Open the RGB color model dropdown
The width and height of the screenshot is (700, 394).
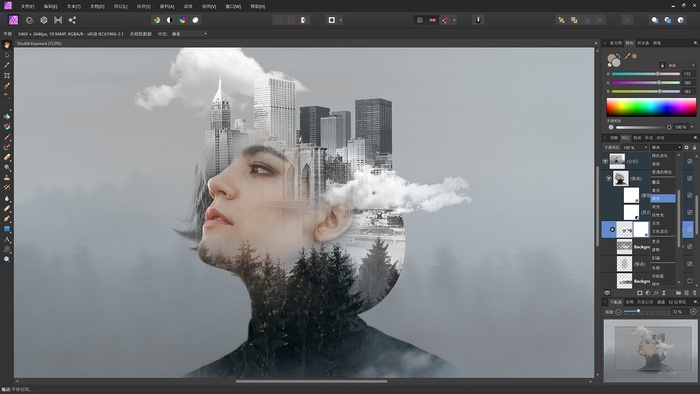(x=681, y=65)
